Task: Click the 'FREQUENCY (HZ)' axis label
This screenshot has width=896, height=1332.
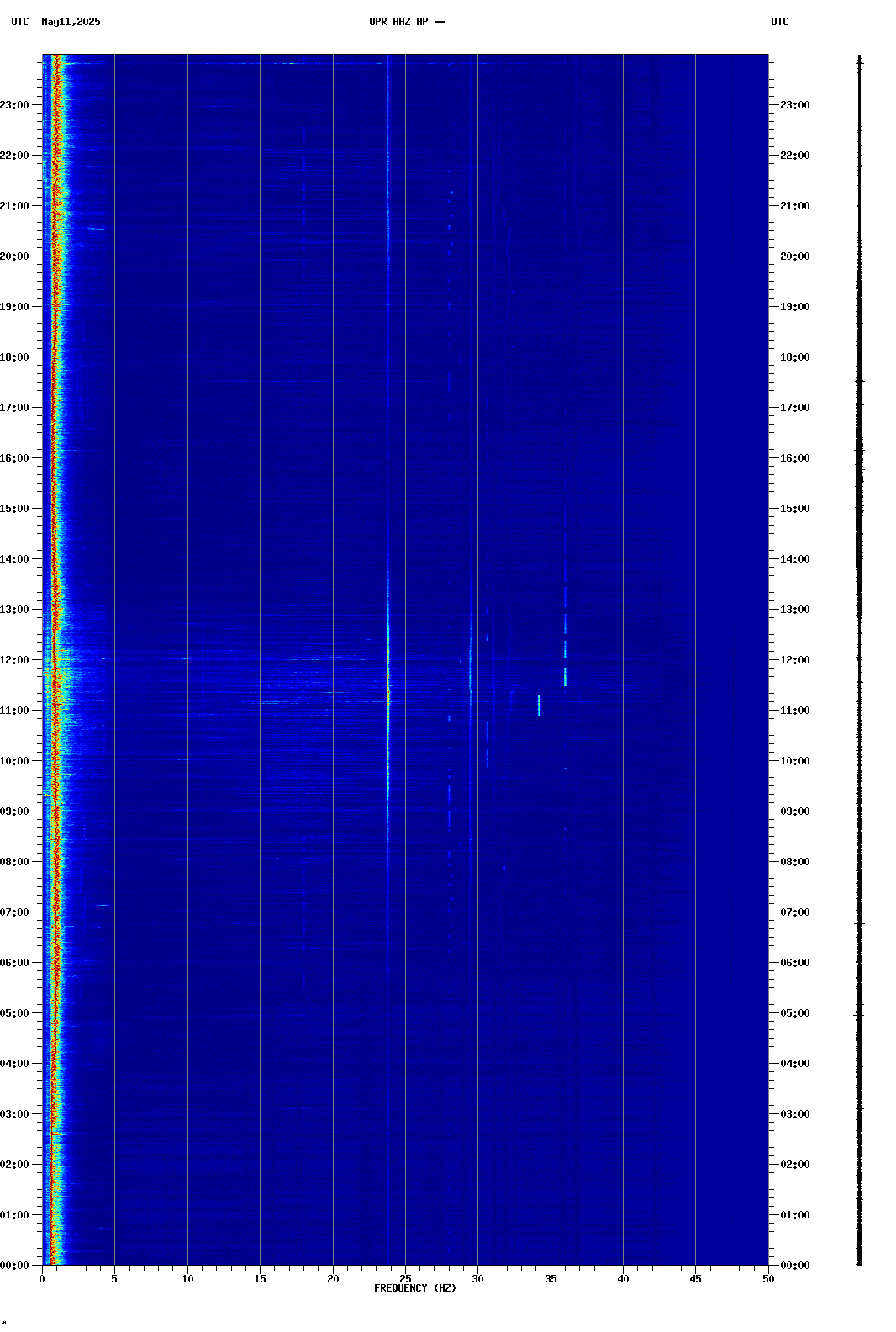Action: point(415,1288)
